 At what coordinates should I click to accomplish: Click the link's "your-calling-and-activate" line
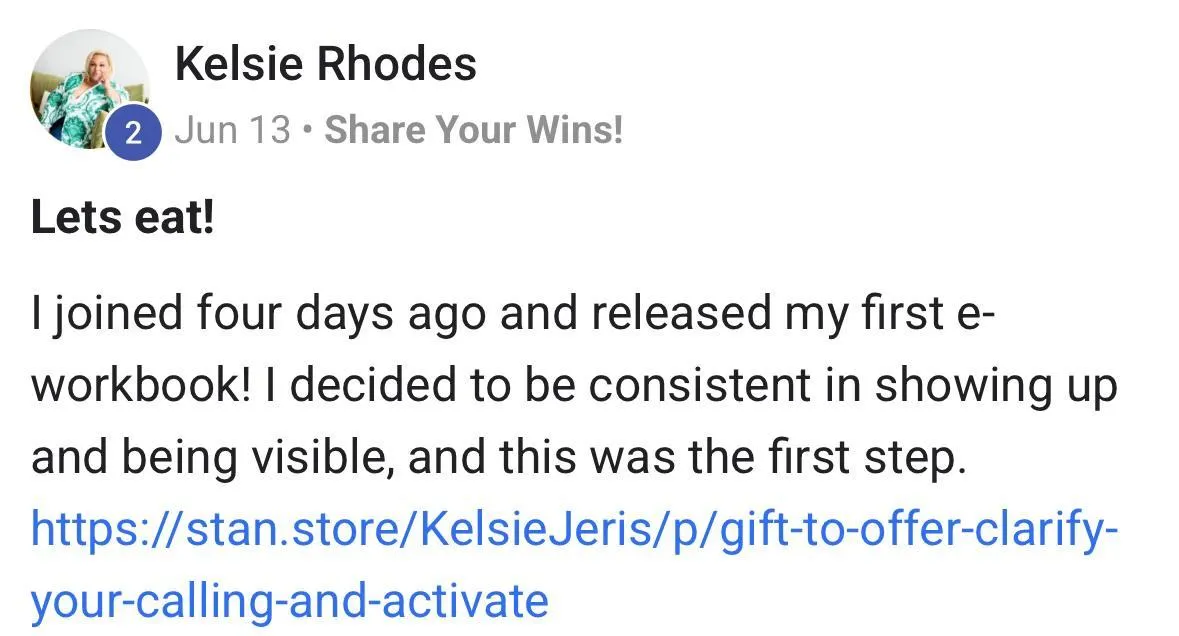(289, 601)
